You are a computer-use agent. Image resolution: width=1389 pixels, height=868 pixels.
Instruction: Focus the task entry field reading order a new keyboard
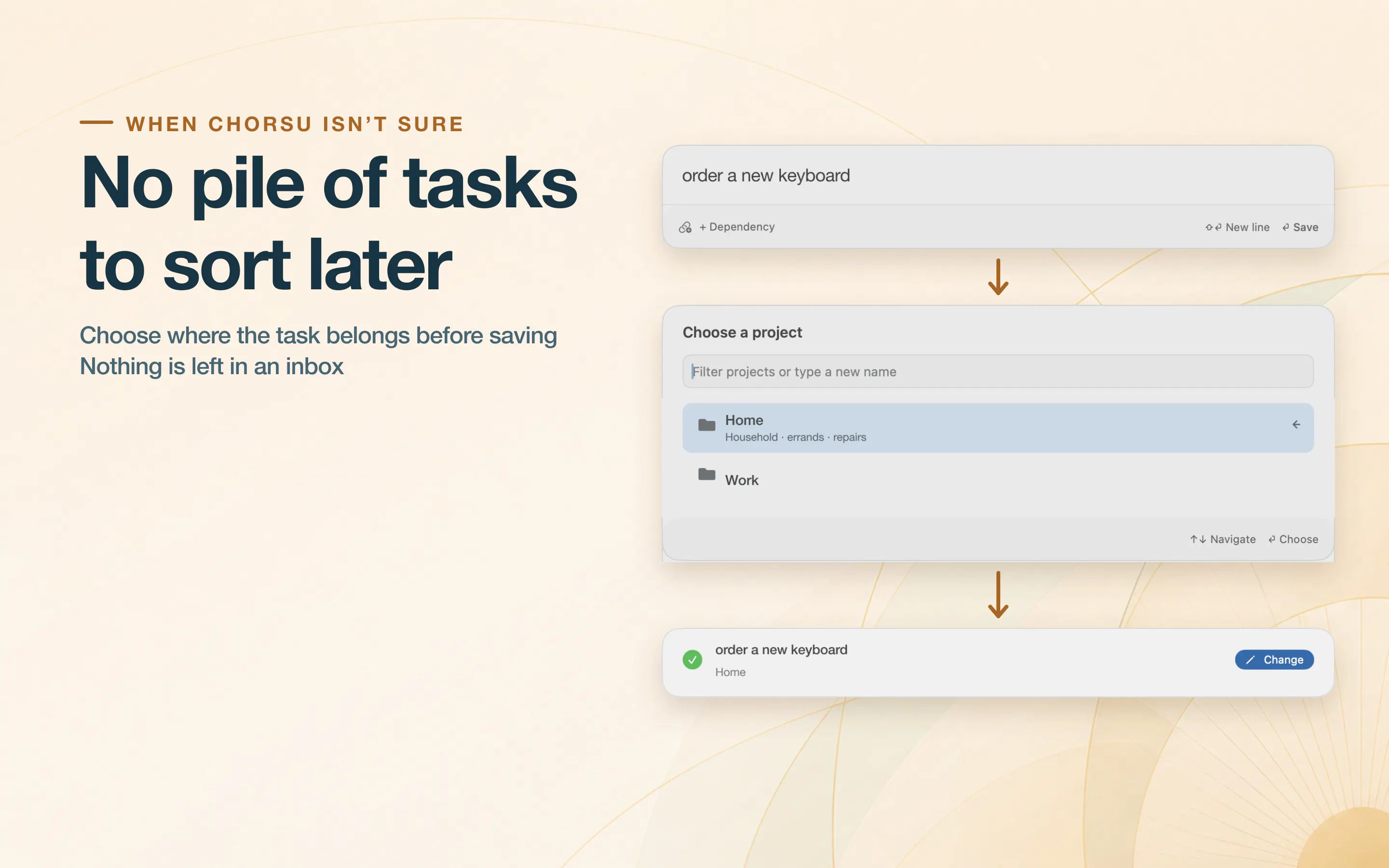pyautogui.click(x=997, y=176)
